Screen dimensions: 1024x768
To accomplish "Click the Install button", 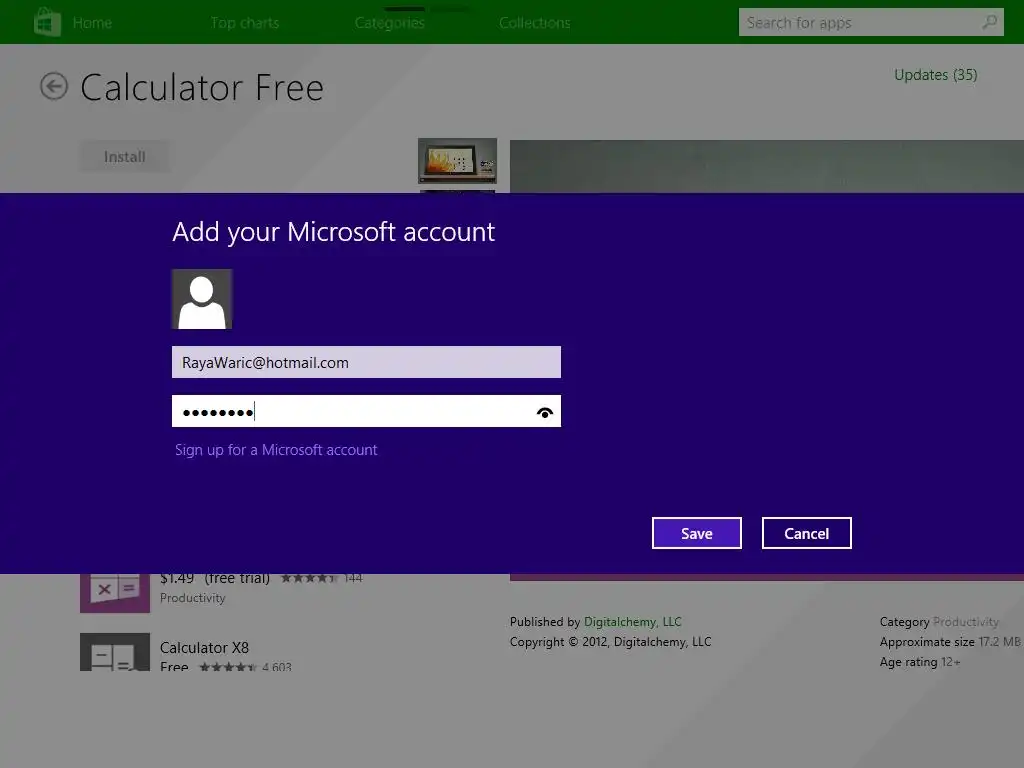I will (x=125, y=157).
